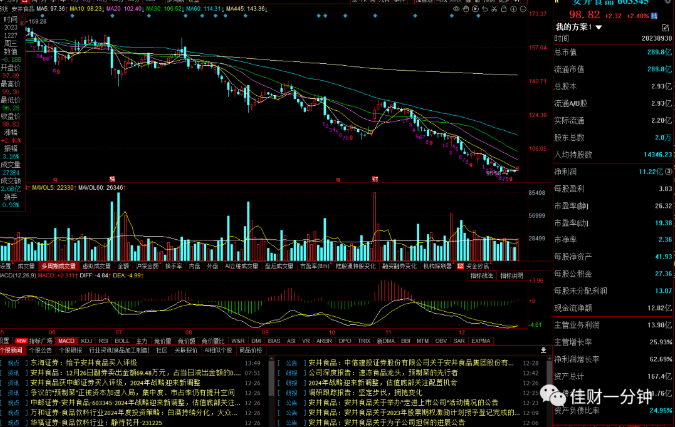
Task: Click the 指标说明 button
Action: point(511,276)
